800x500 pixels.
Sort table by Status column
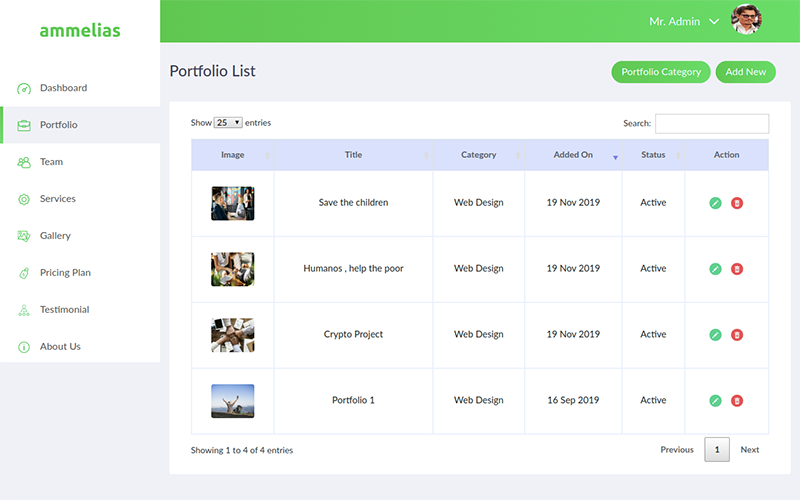(654, 155)
